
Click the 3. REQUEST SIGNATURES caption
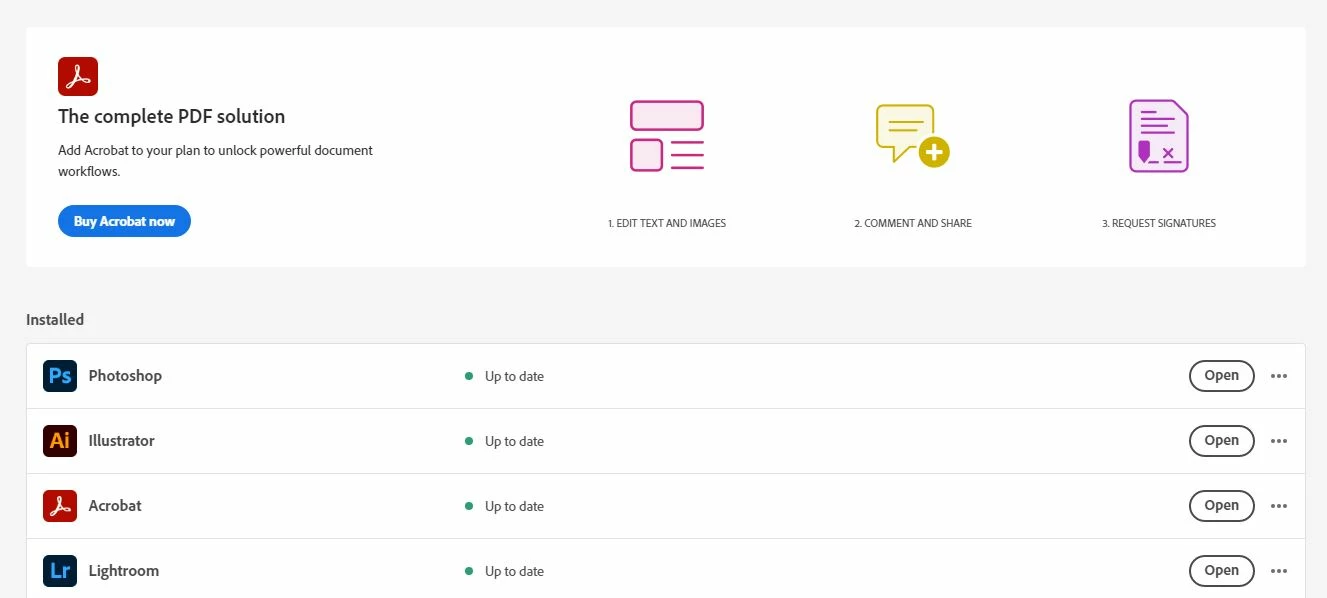click(x=1159, y=223)
